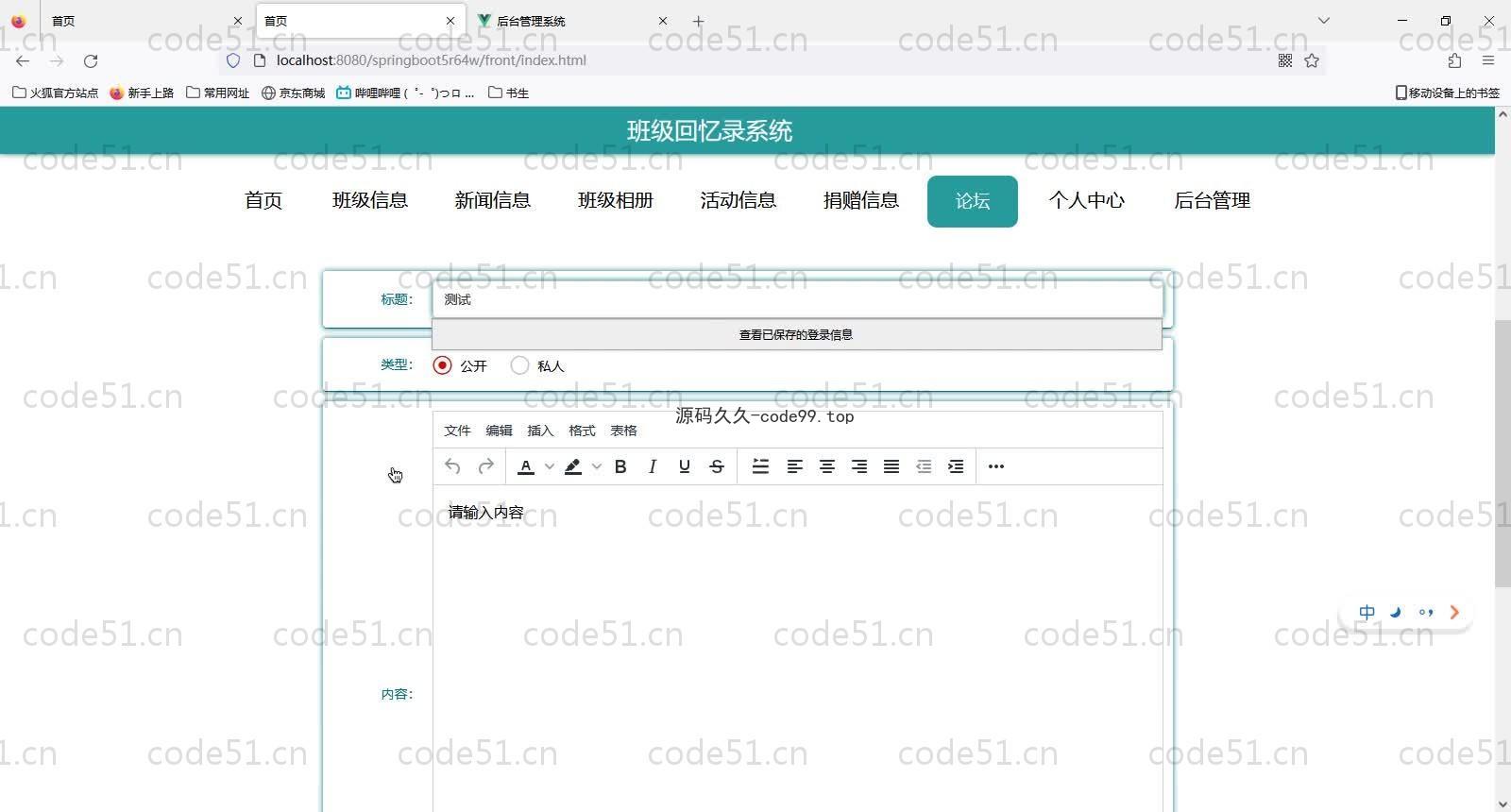The width and height of the screenshot is (1511, 812).
Task: Open the QR code icon in address bar
Action: click(x=1285, y=60)
